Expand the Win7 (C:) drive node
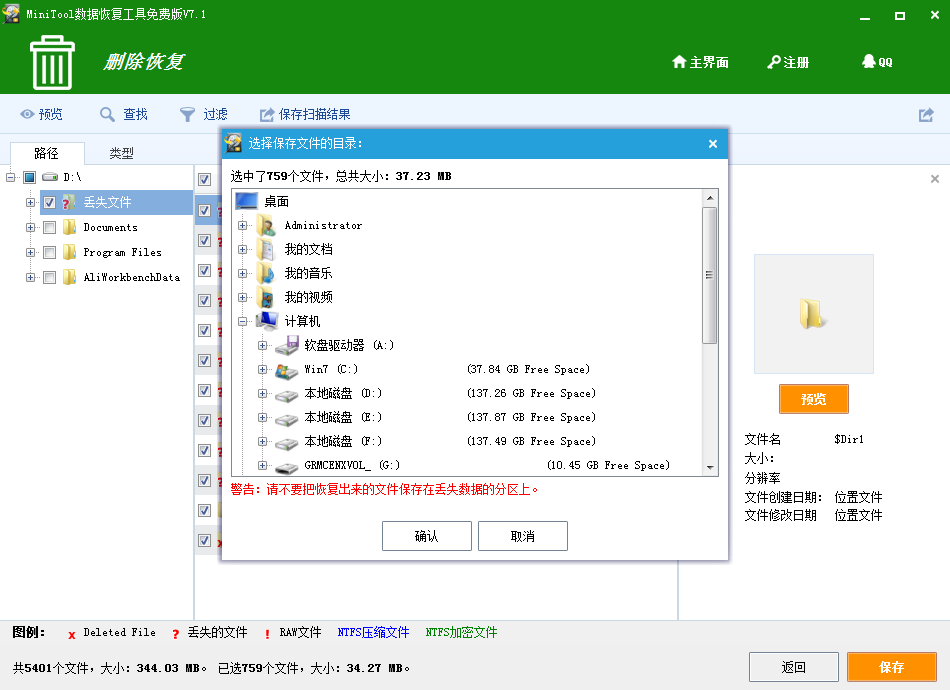Screen dimensions: 950x690 262,369
